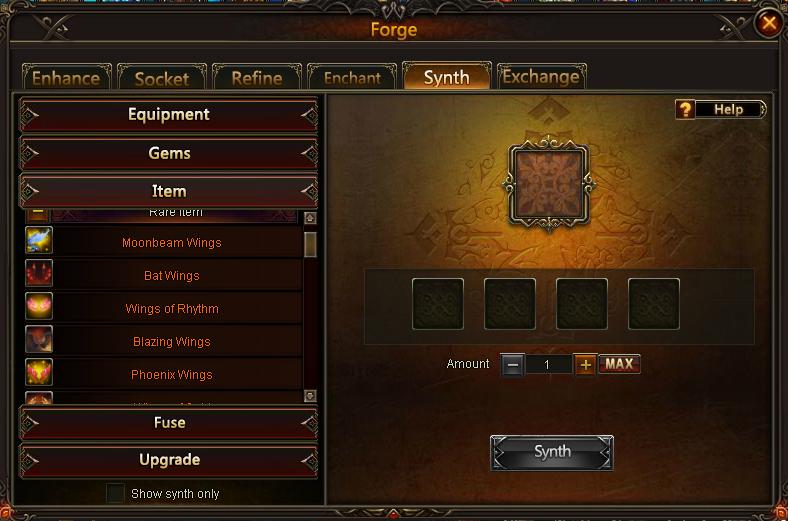Click the first empty material slot
This screenshot has height=521, width=788.
tap(438, 304)
